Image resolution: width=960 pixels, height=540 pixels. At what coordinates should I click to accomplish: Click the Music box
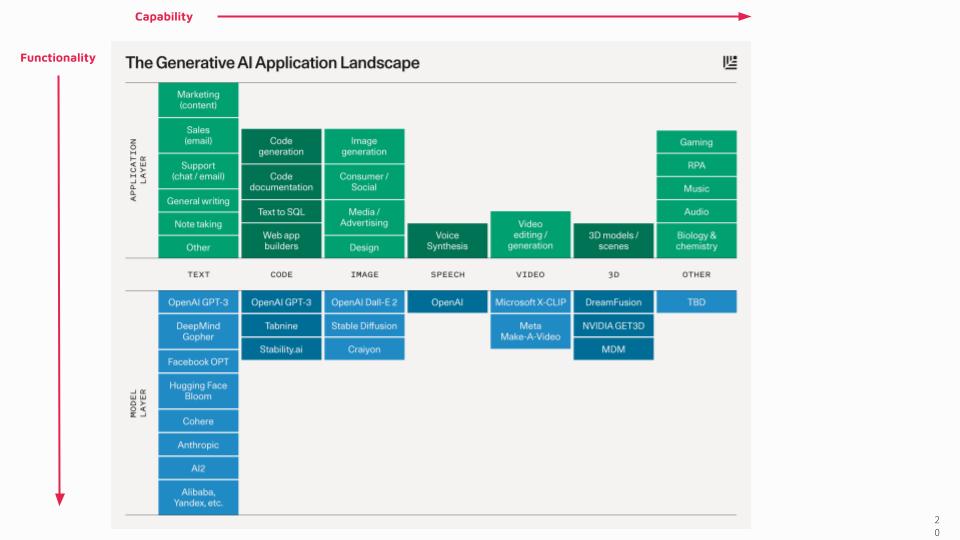click(x=697, y=189)
